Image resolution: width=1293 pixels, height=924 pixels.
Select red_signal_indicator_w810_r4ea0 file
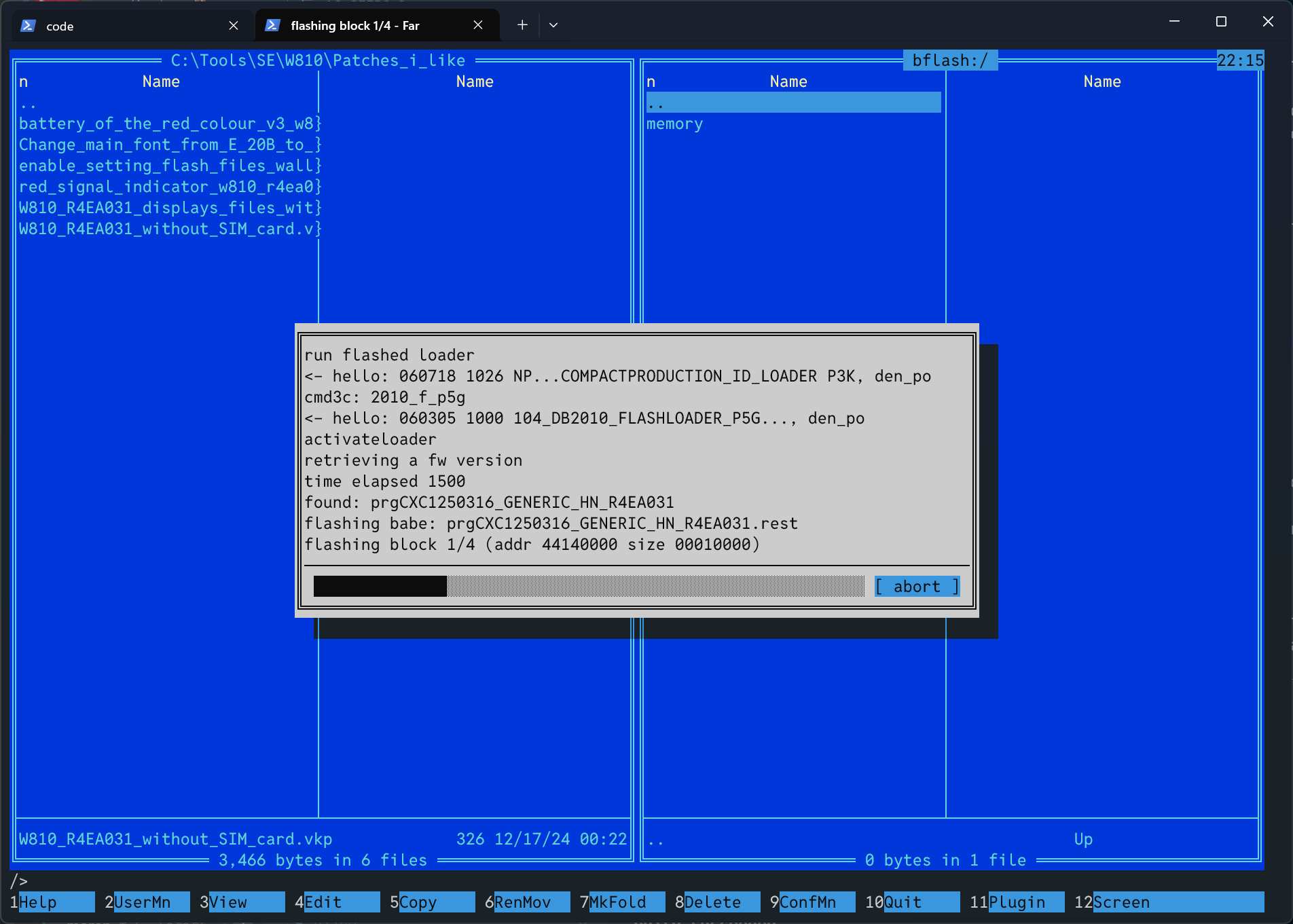tap(170, 187)
